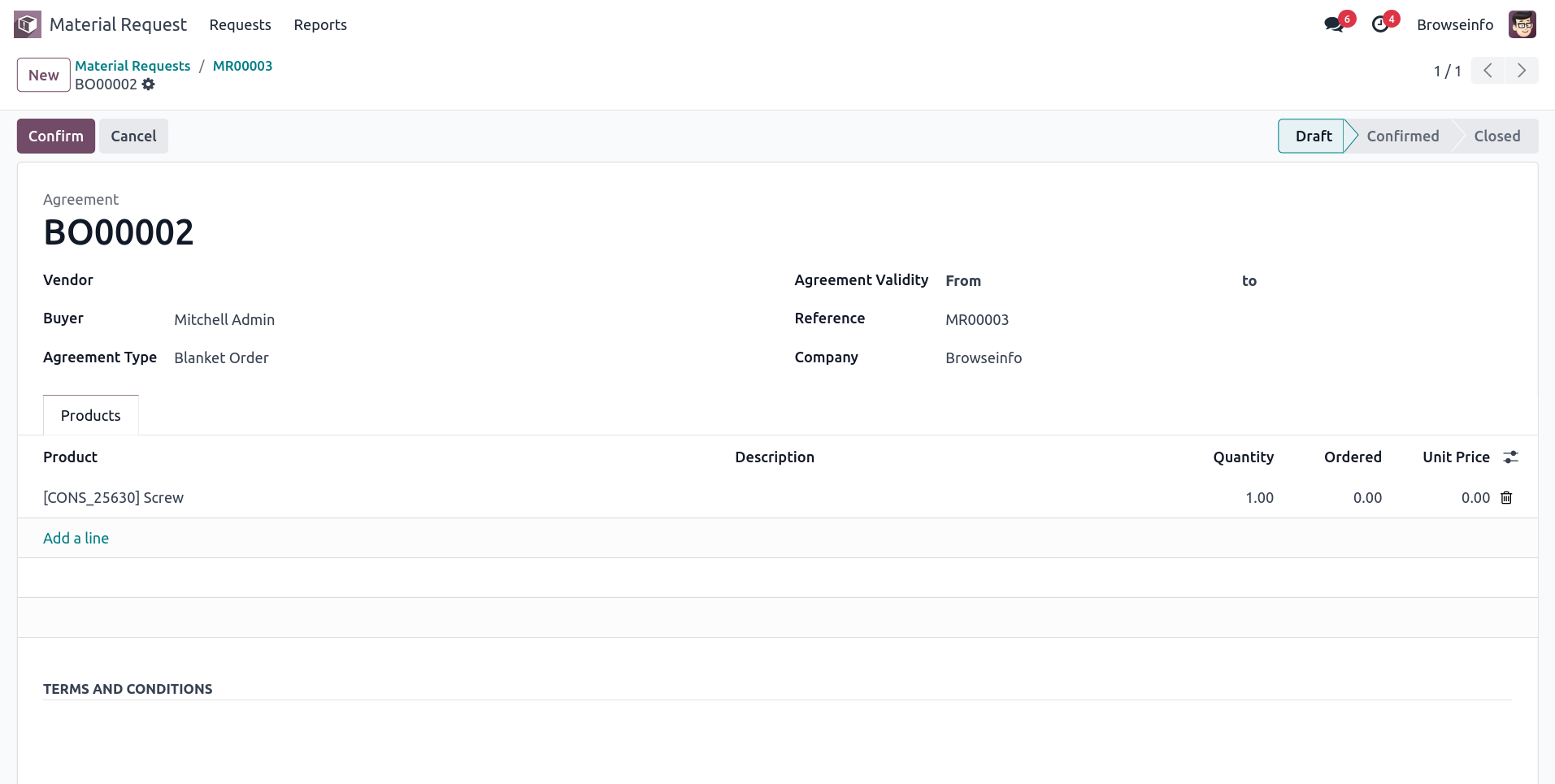The height and width of the screenshot is (784, 1555).
Task: Open column settings adjust icon in table
Action: tap(1510, 457)
